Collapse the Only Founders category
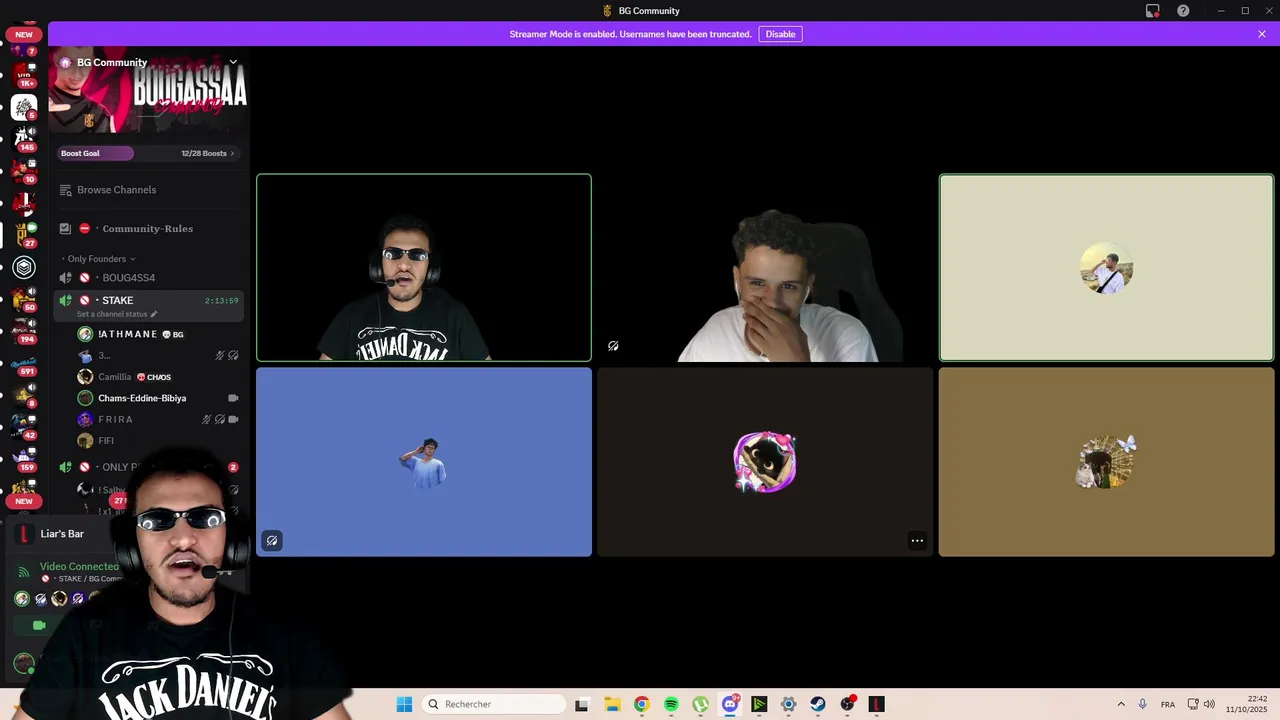This screenshot has height=720, width=1280. click(97, 259)
